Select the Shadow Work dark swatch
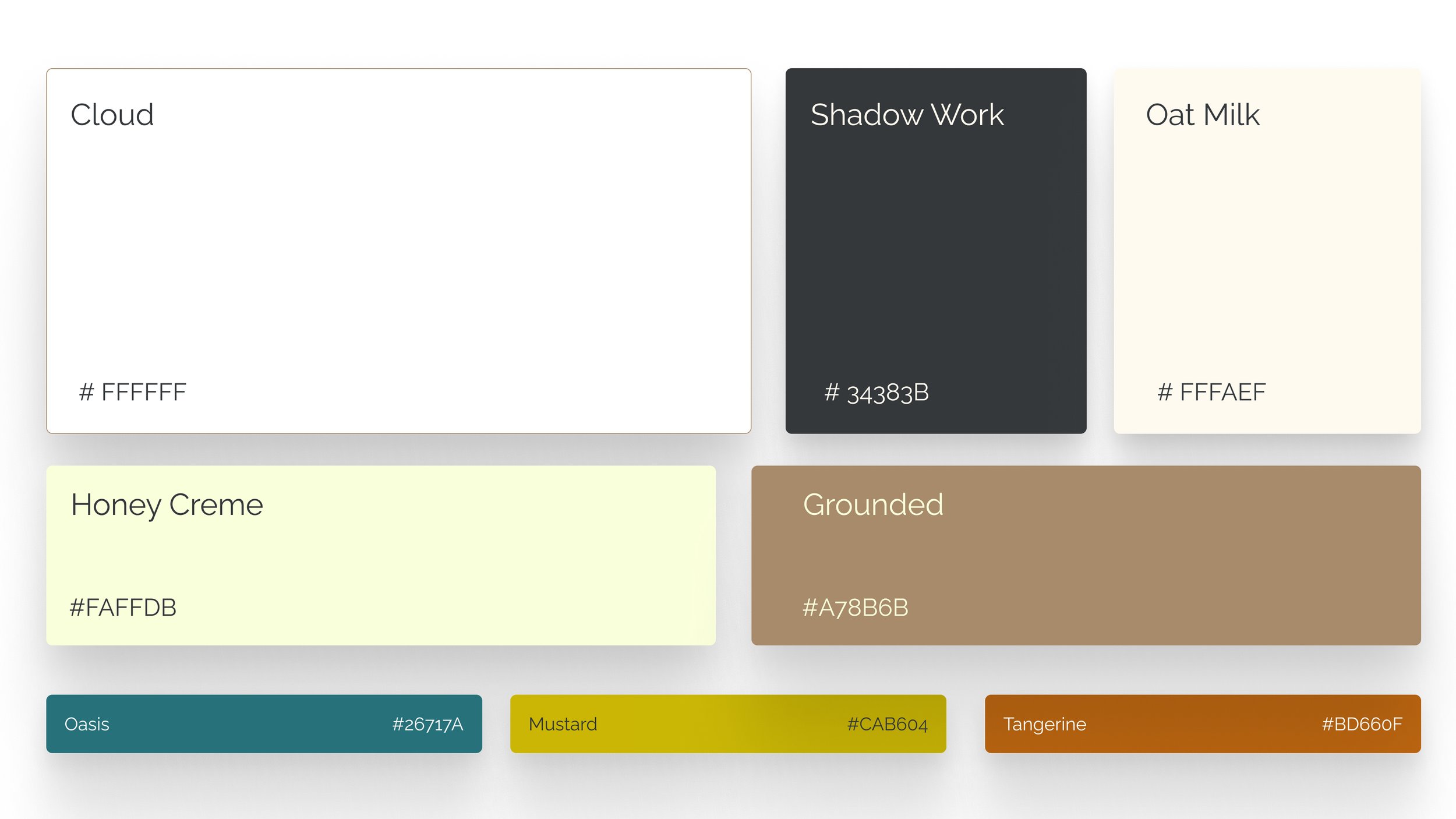Image resolution: width=1456 pixels, height=819 pixels. pyautogui.click(x=935, y=250)
